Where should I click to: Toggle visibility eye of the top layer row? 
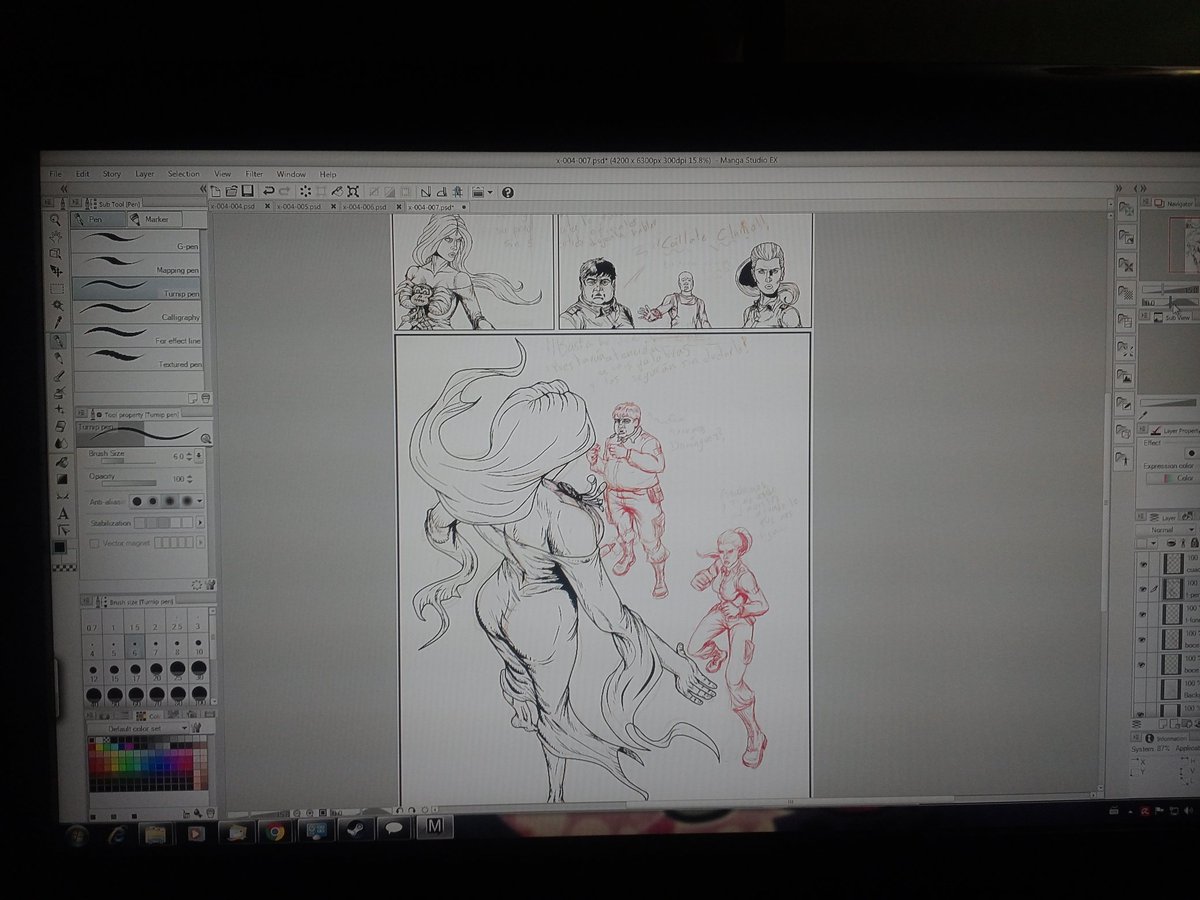click(1142, 565)
